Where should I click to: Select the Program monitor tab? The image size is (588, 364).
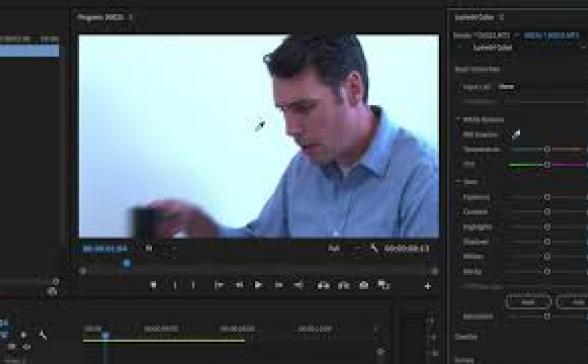click(100, 17)
